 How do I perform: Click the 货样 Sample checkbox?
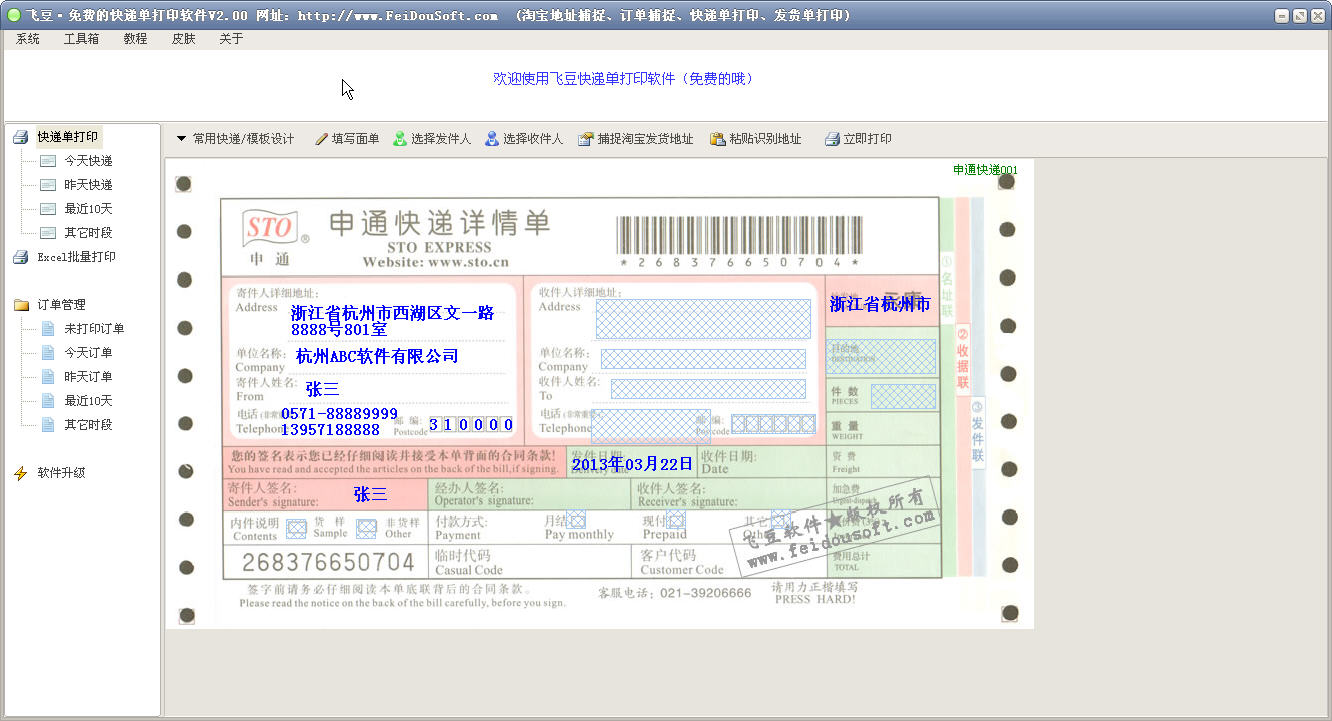(297, 528)
